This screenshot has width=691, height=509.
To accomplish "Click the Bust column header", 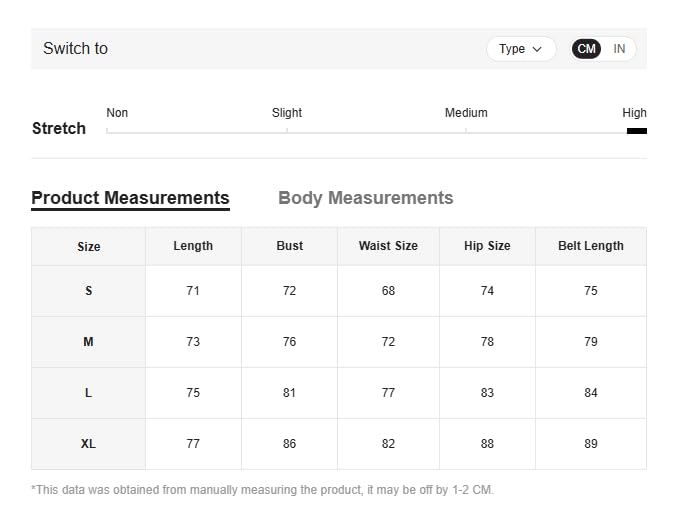I will 290,246.
